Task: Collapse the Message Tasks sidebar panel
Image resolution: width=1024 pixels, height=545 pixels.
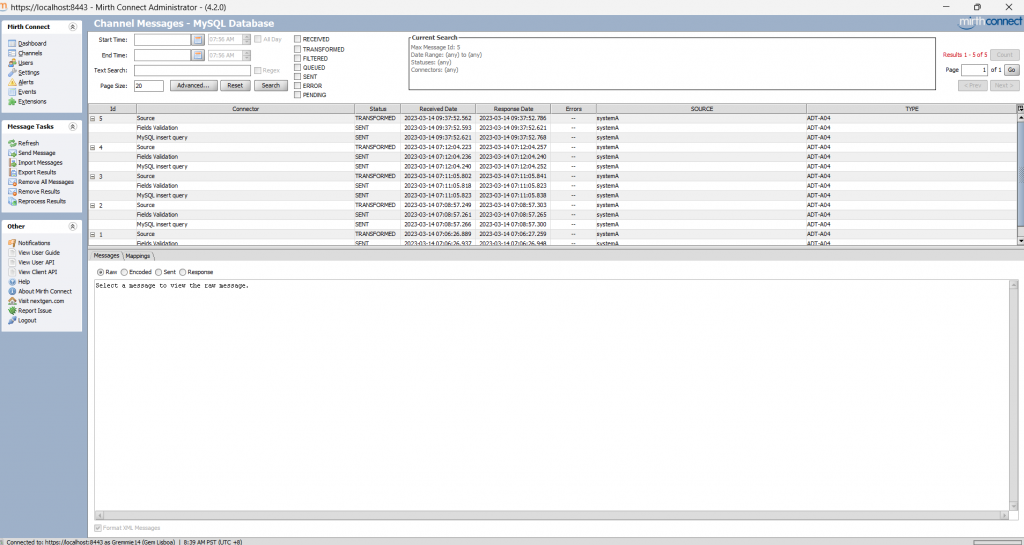Action: [x=72, y=127]
